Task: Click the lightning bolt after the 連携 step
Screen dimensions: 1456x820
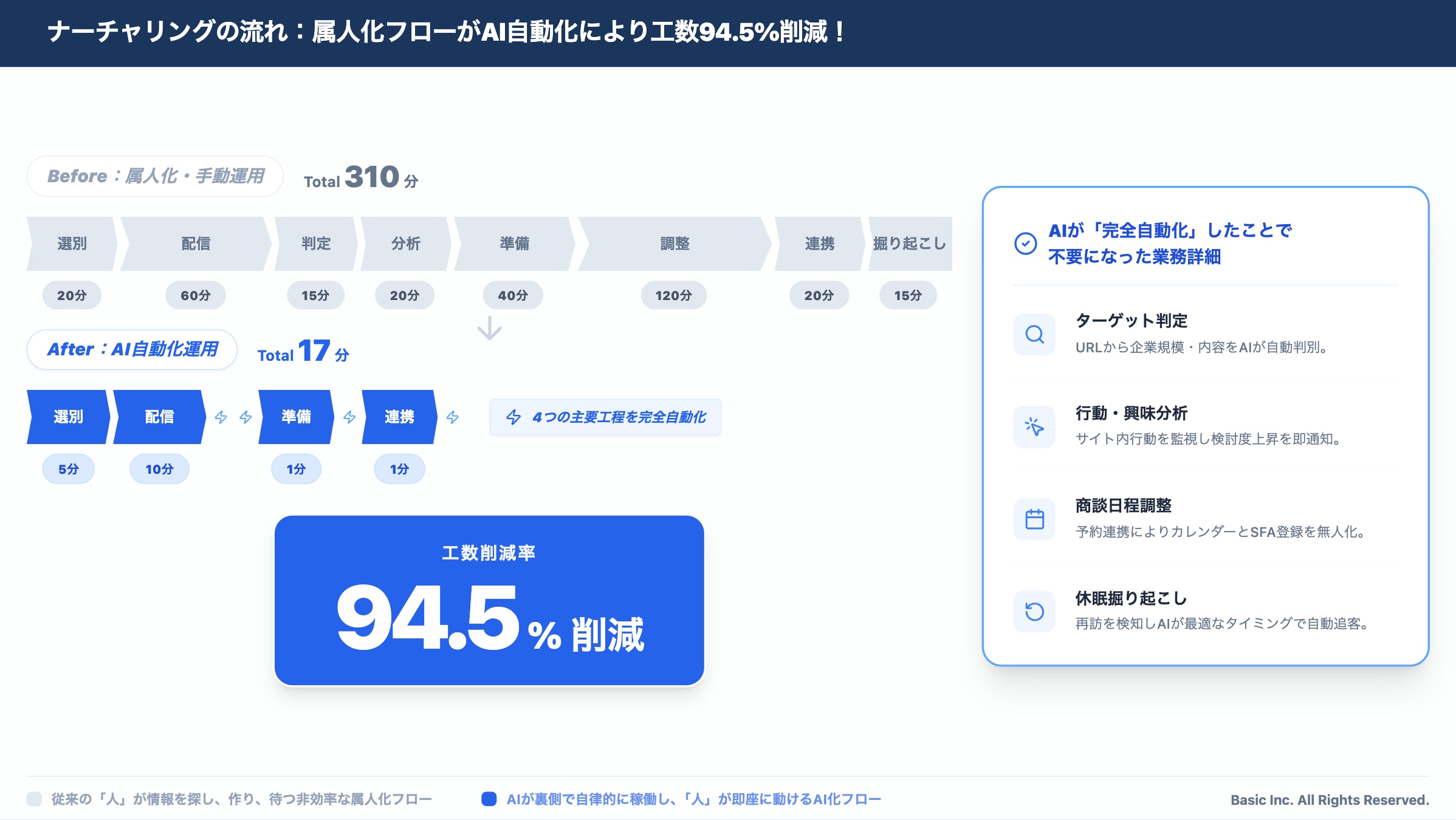Action: [453, 417]
